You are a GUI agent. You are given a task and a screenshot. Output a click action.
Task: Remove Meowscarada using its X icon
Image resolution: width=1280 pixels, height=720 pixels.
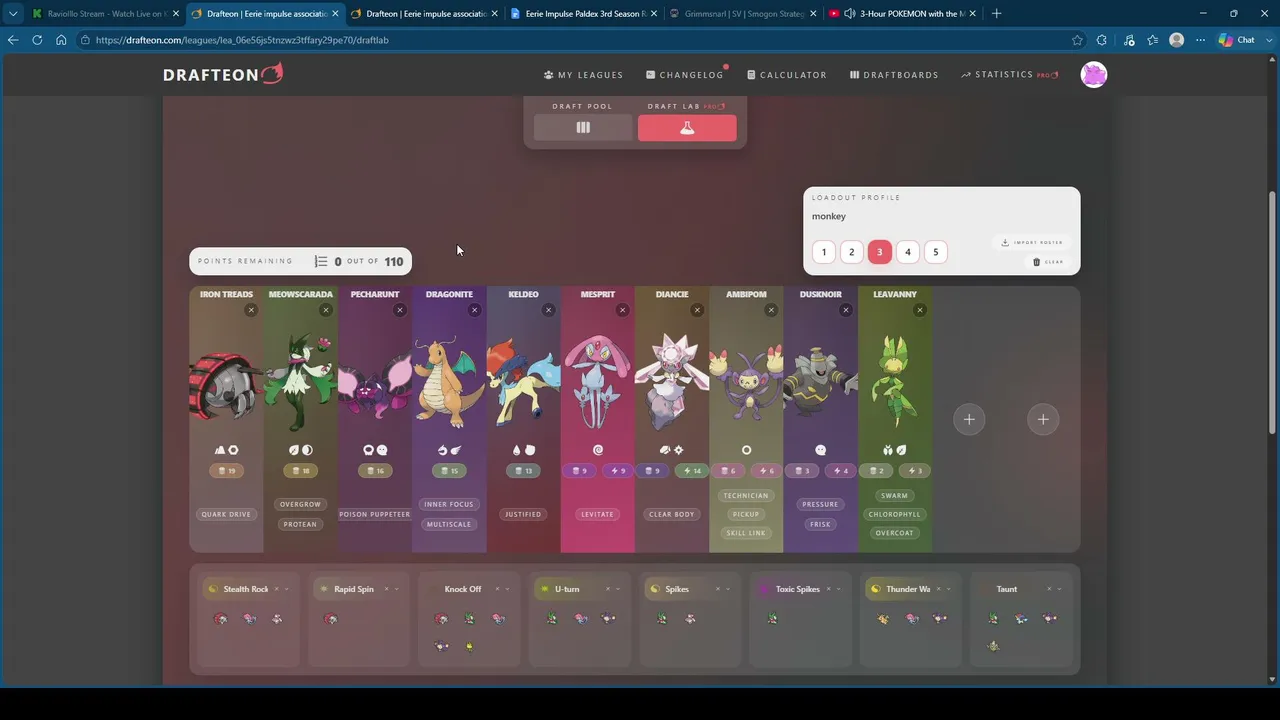click(325, 310)
